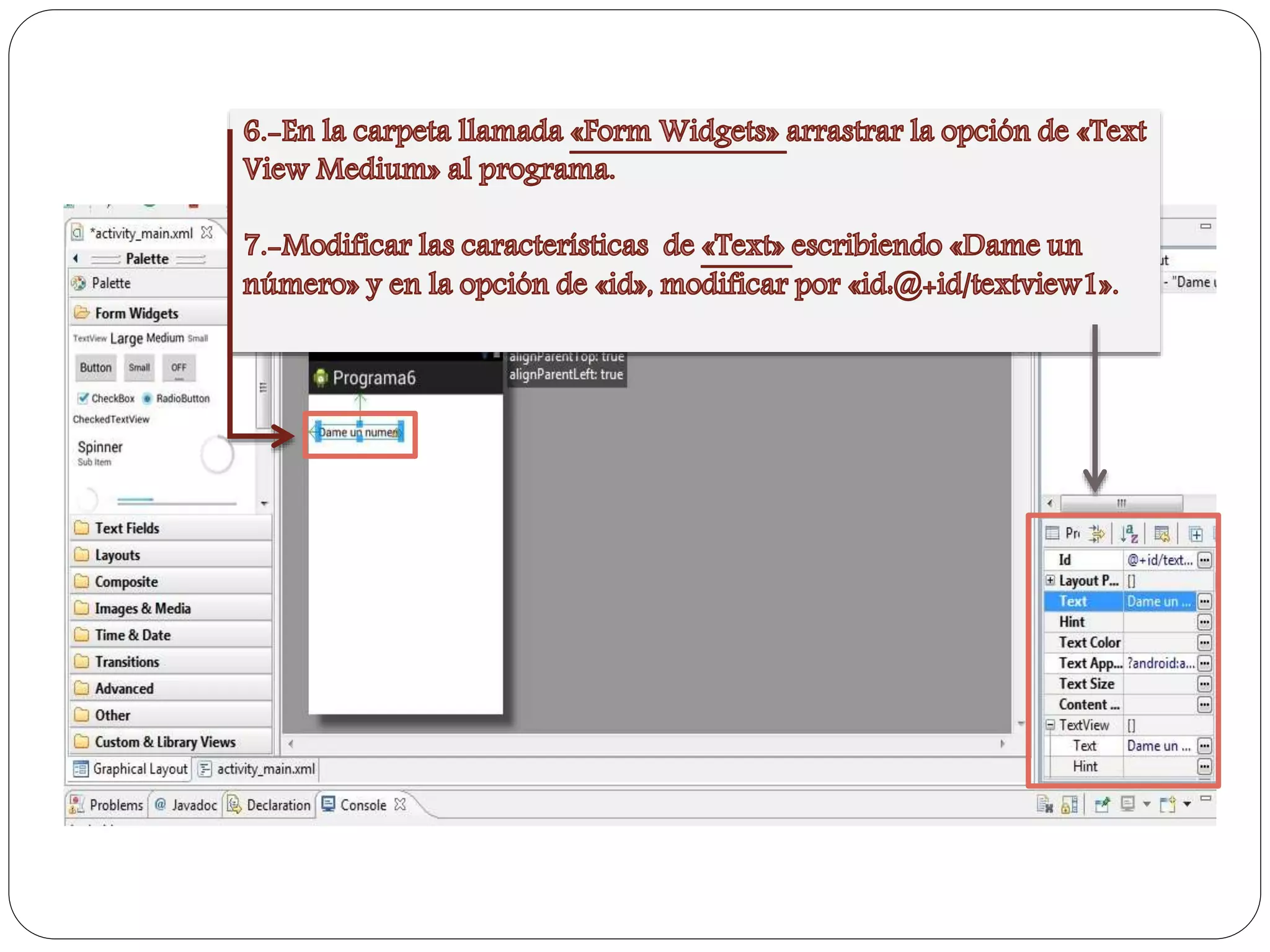Open the Text Size ellipsis button
This screenshot has width=1270, height=952.
pyautogui.click(x=1204, y=684)
